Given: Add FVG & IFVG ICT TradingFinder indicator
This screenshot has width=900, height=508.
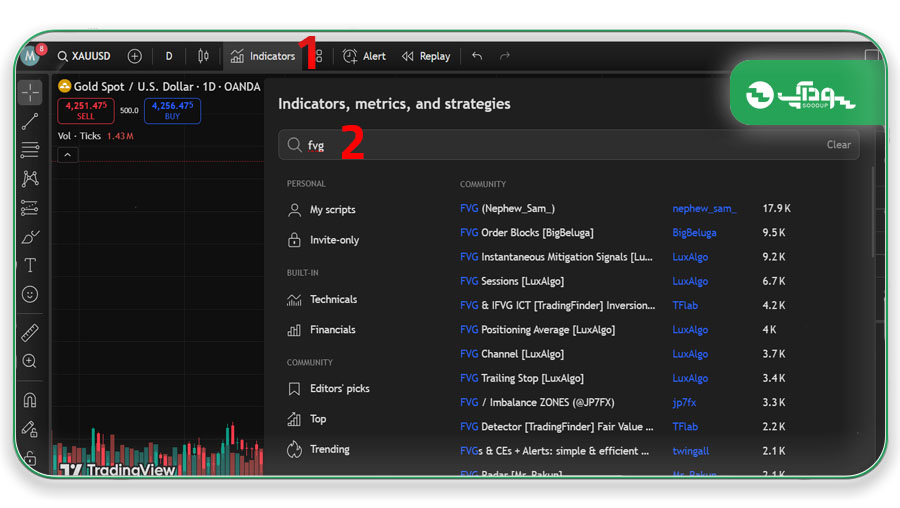Looking at the screenshot, I should [557, 305].
